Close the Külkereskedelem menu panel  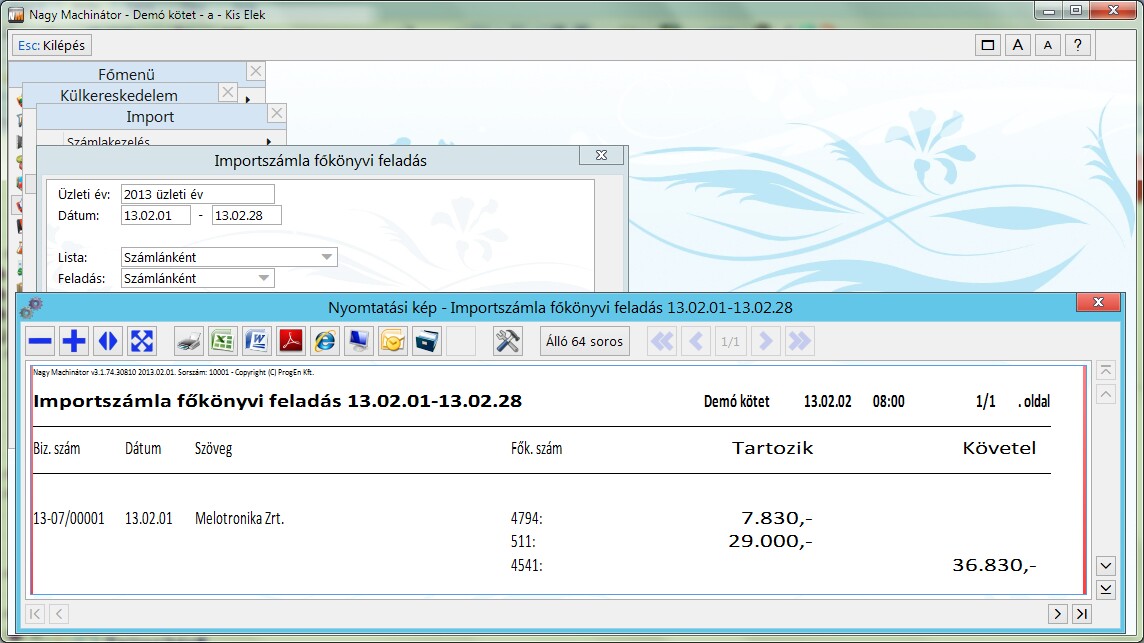point(228,92)
